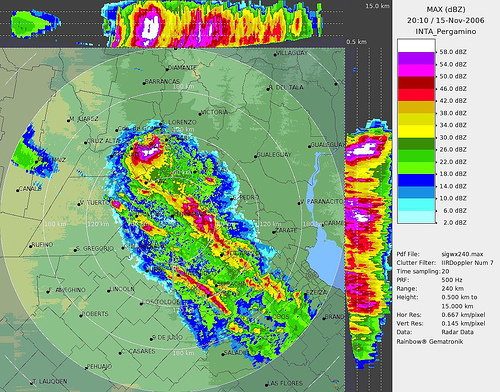Click the 58.0 dBZ legend label

point(453,52)
